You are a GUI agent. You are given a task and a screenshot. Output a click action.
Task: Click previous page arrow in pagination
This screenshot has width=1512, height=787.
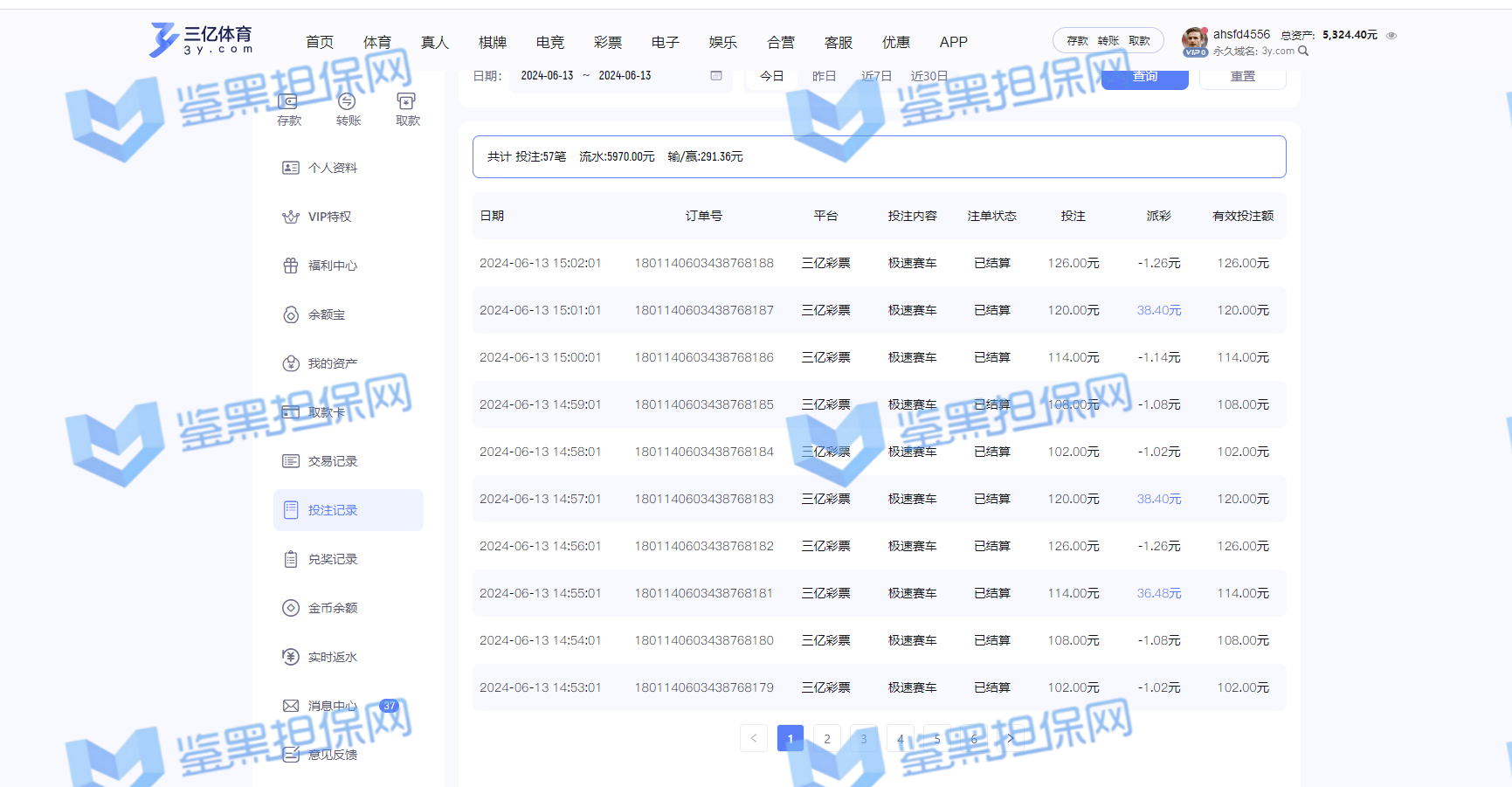pyautogui.click(x=754, y=738)
